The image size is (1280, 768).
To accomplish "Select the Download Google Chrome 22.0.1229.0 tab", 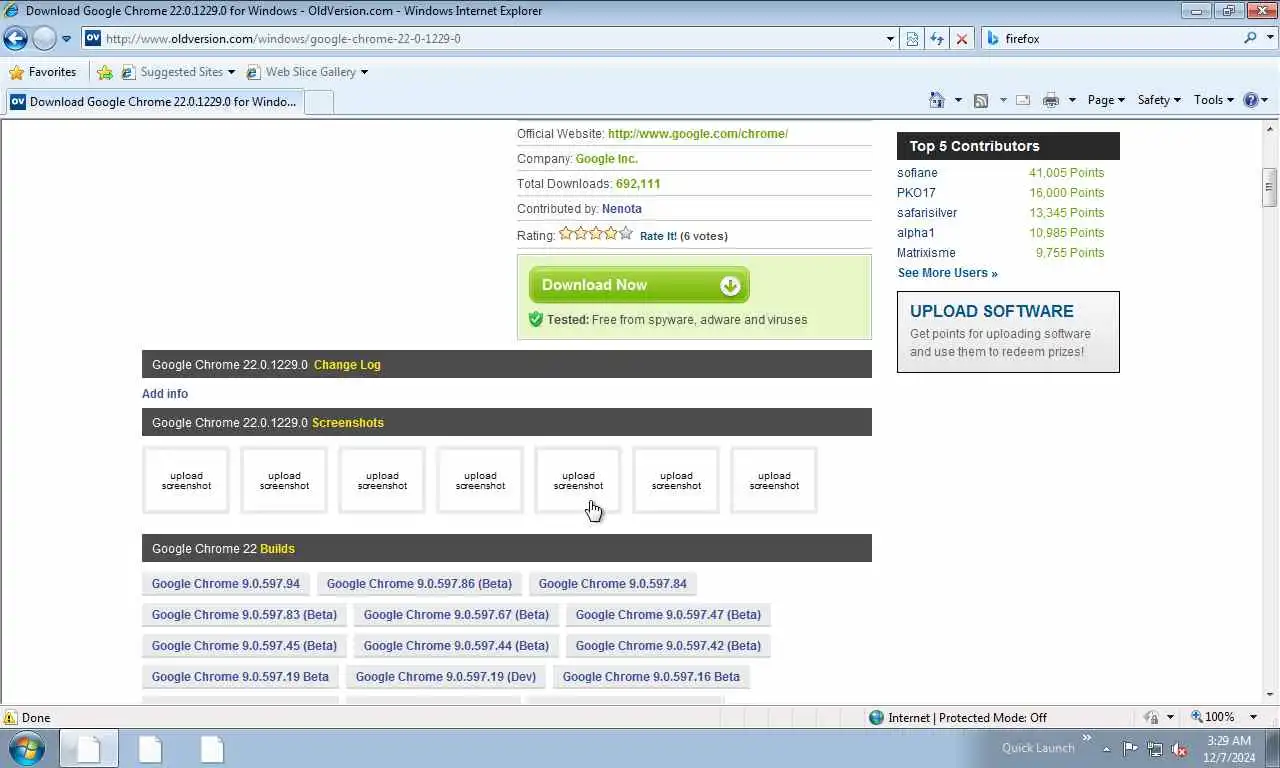I will 153,101.
